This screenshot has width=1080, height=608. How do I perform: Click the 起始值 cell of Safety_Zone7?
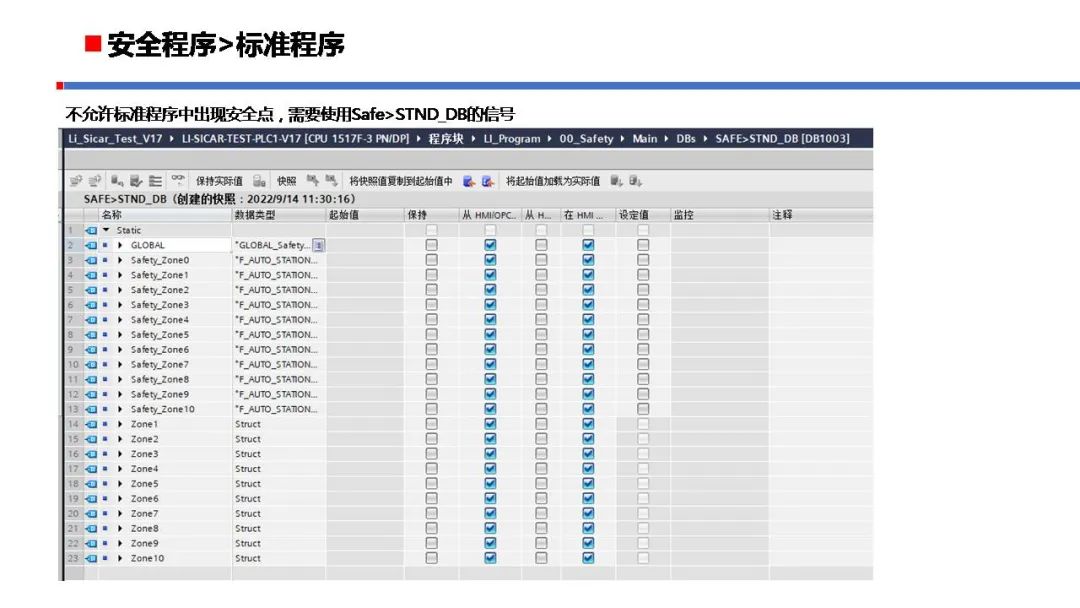pos(363,364)
